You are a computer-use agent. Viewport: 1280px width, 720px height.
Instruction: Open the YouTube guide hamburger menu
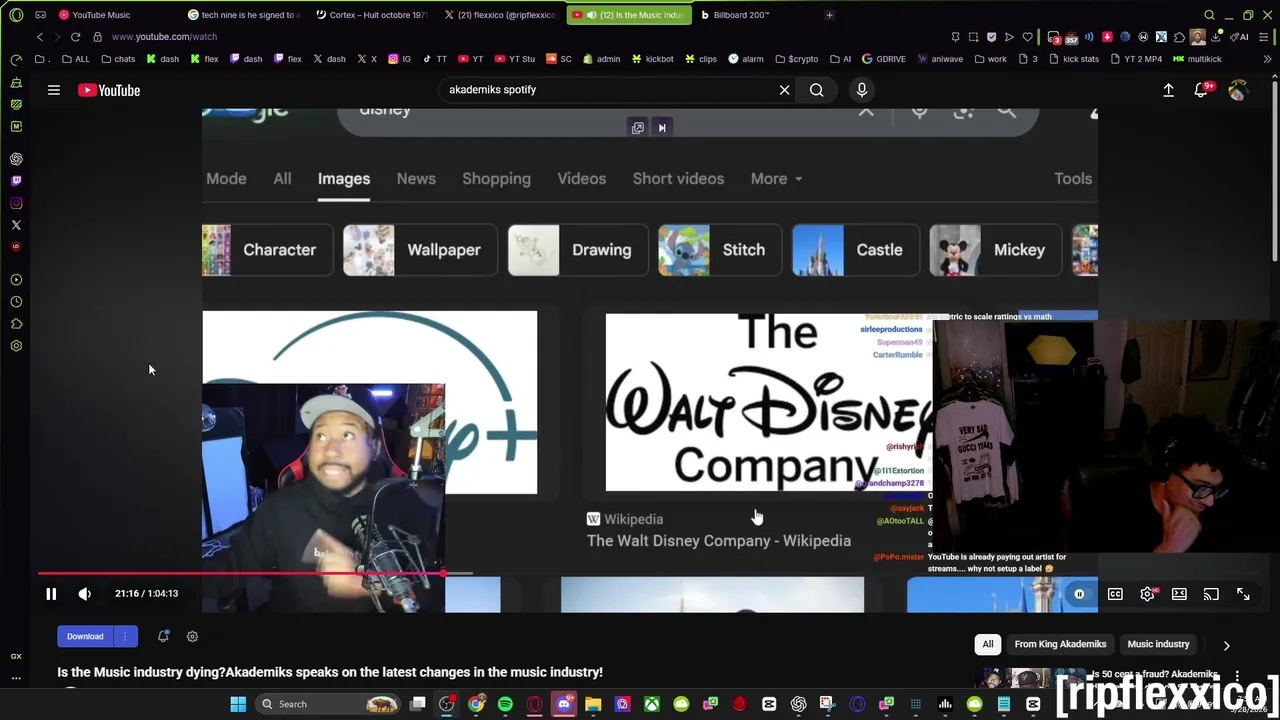[x=54, y=90]
